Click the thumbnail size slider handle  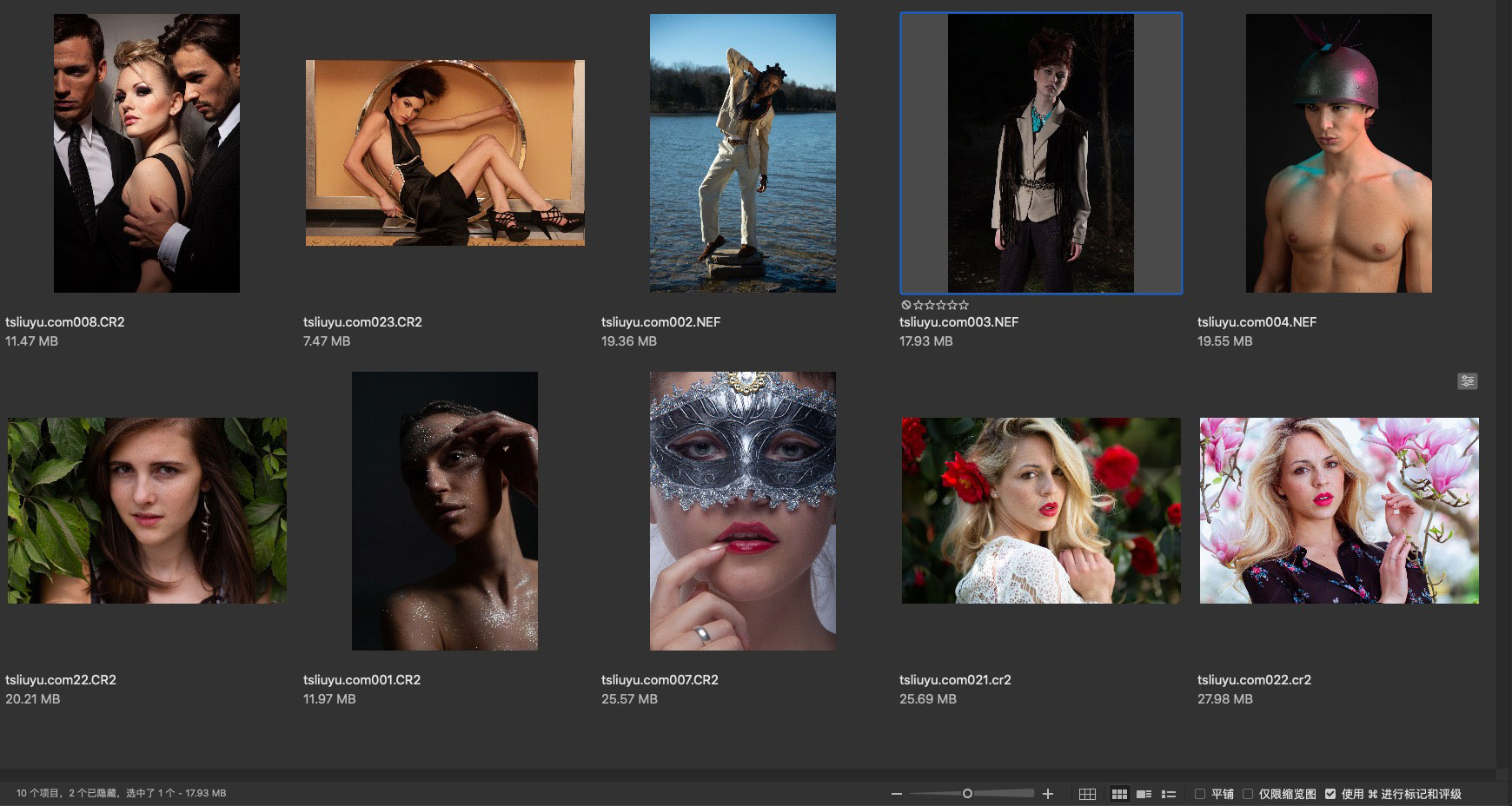967,794
